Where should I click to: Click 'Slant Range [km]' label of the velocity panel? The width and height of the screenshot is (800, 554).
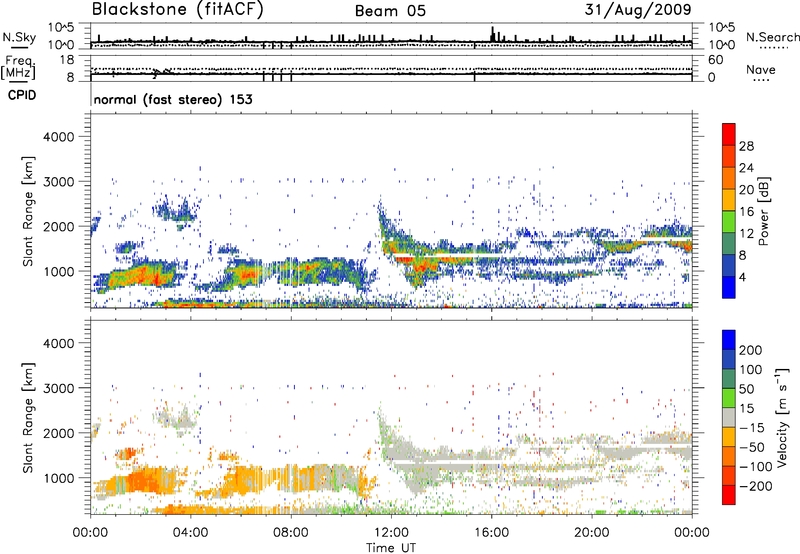coord(28,417)
